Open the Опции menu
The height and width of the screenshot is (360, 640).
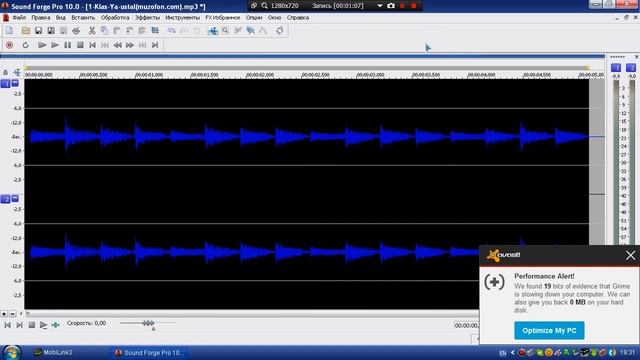(254, 18)
